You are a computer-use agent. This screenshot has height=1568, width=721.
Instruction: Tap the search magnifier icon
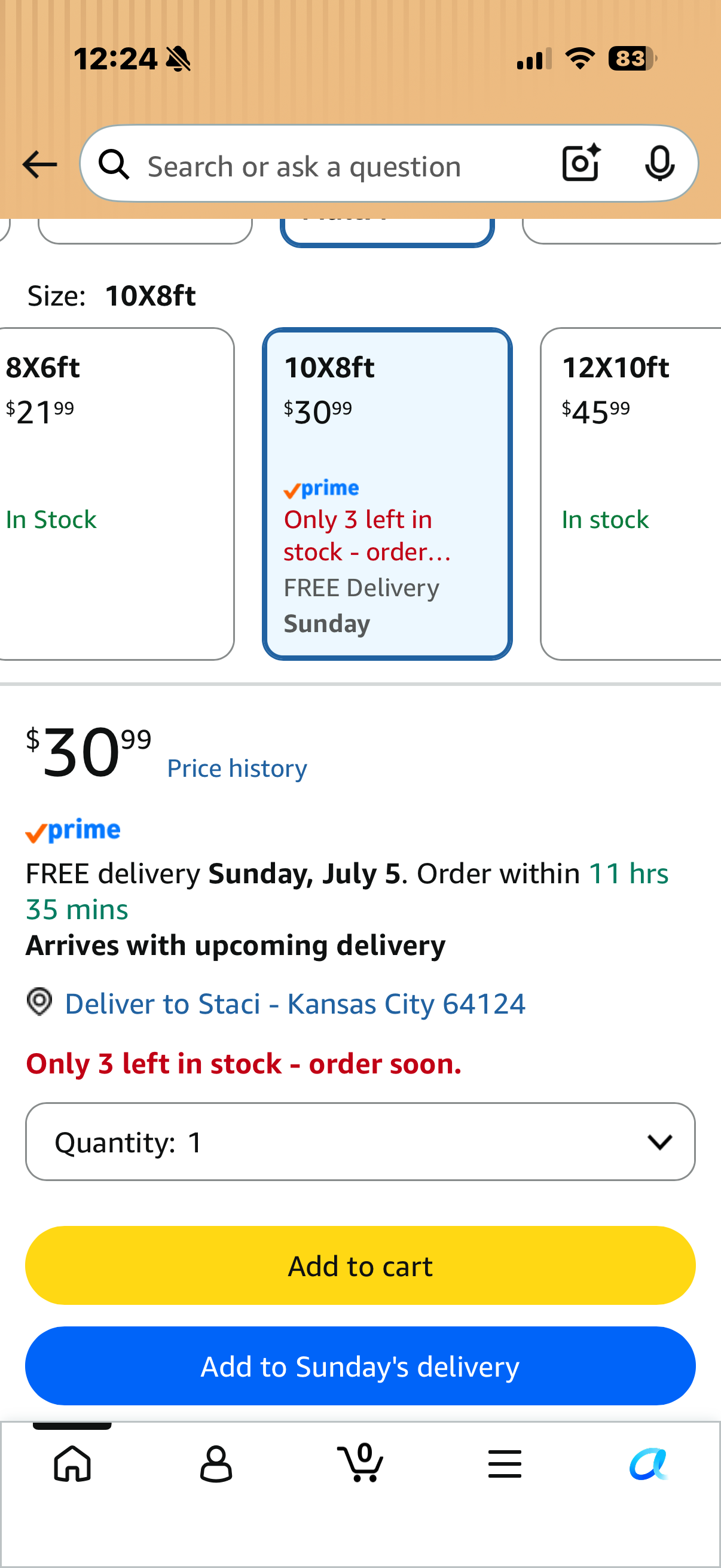pos(114,164)
